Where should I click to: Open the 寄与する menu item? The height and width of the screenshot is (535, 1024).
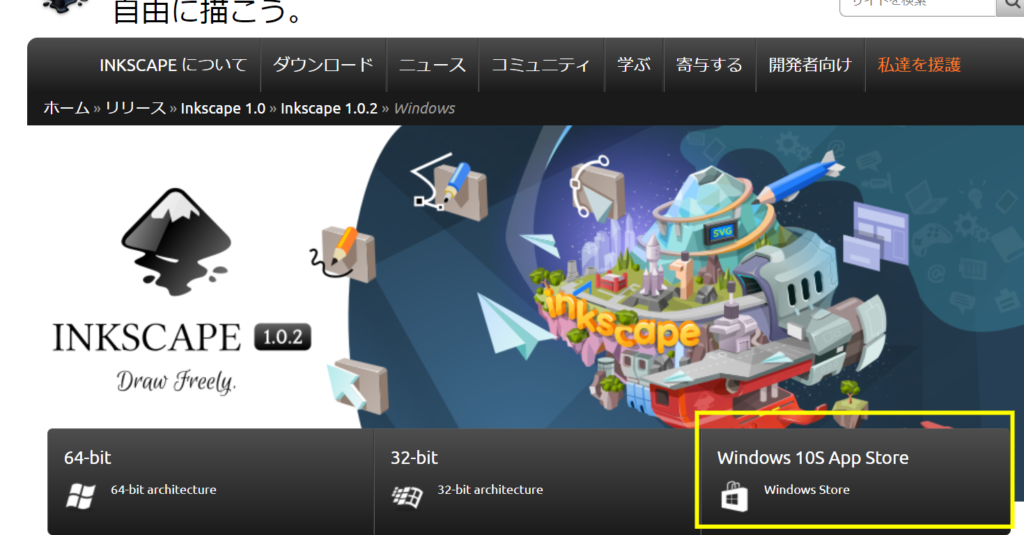[709, 65]
